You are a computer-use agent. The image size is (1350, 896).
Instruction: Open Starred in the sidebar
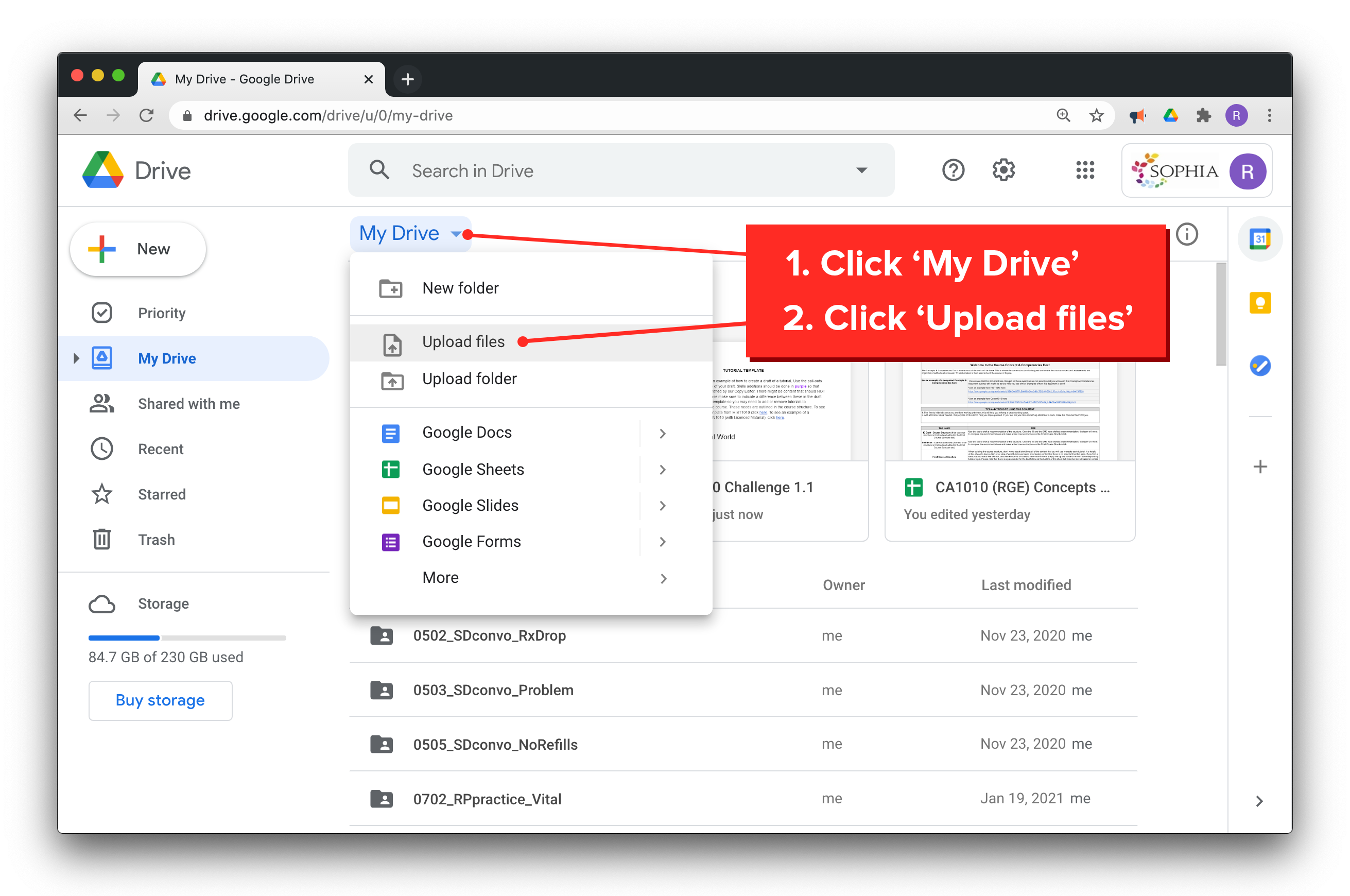tap(194, 494)
